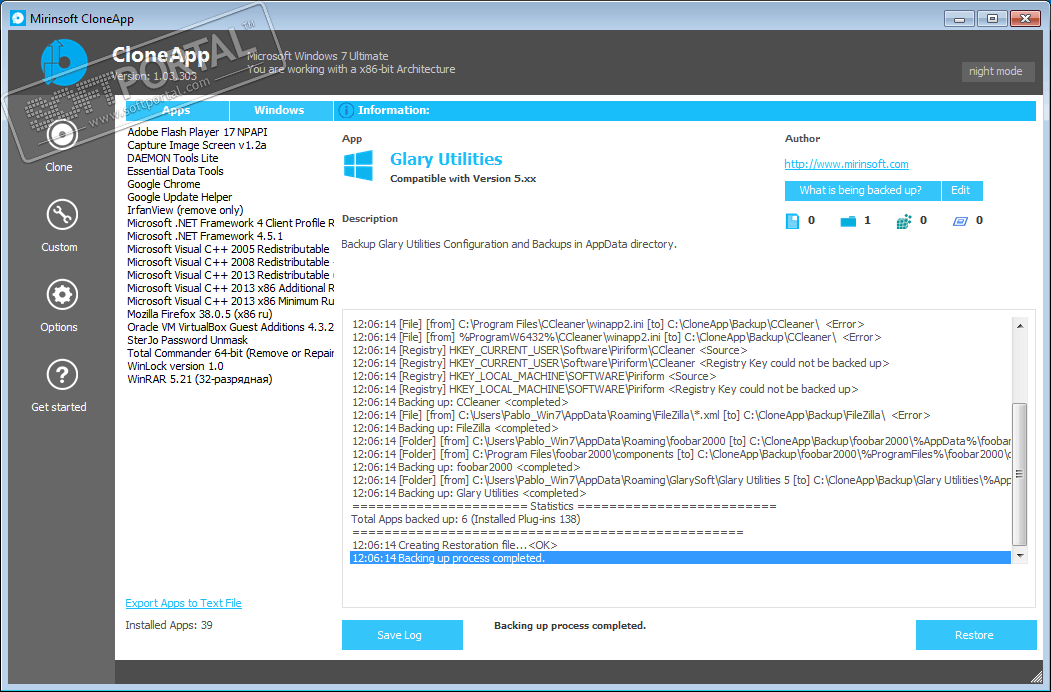
Task: Switch to the Windows tab
Action: pos(280,111)
